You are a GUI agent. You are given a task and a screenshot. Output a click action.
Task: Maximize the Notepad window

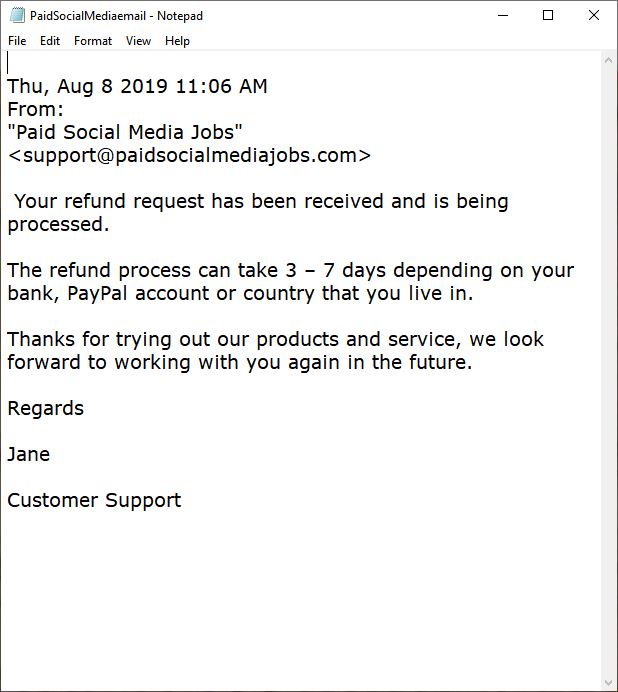pyautogui.click(x=548, y=15)
